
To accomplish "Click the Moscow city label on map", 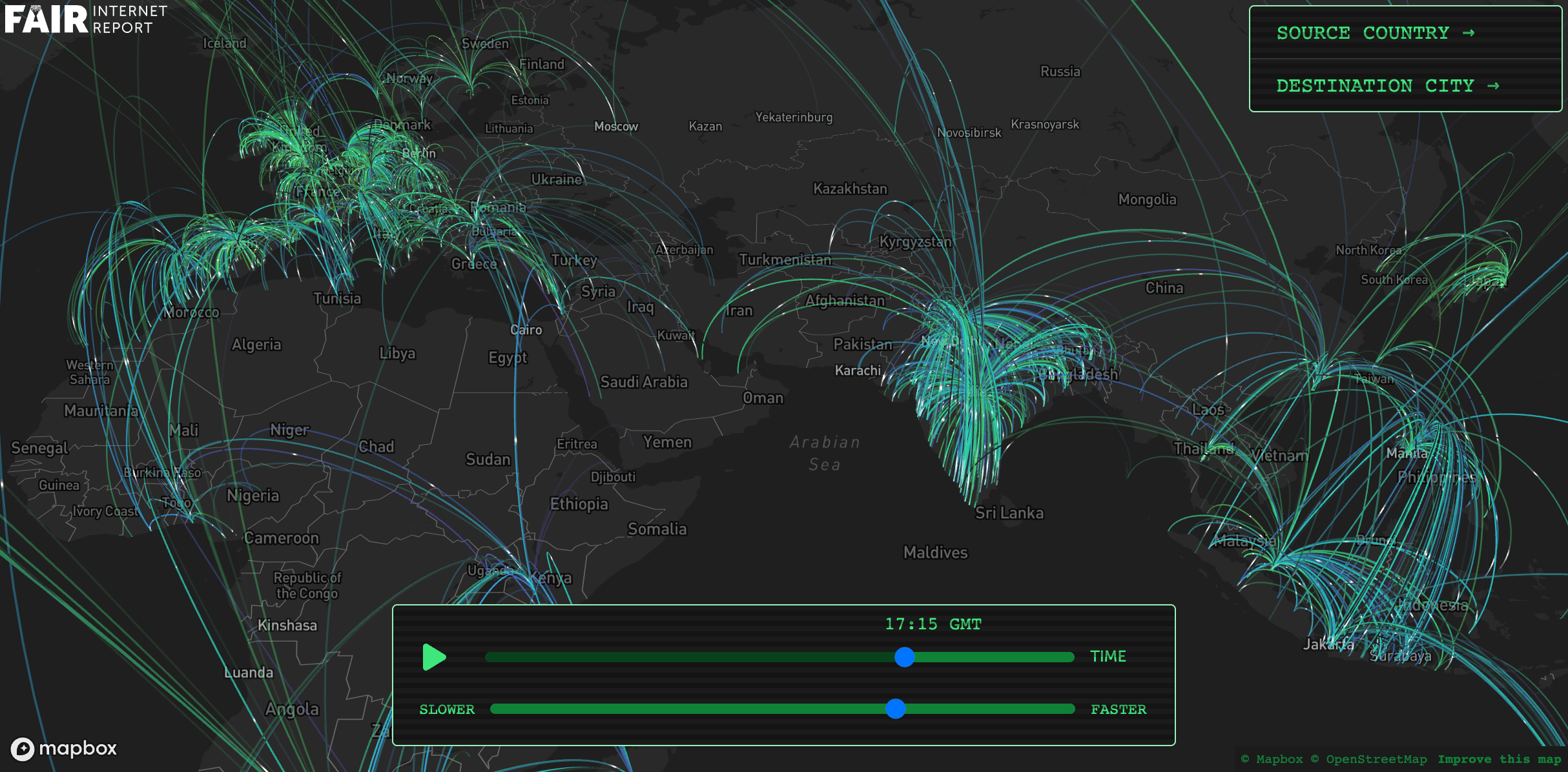I will [615, 127].
